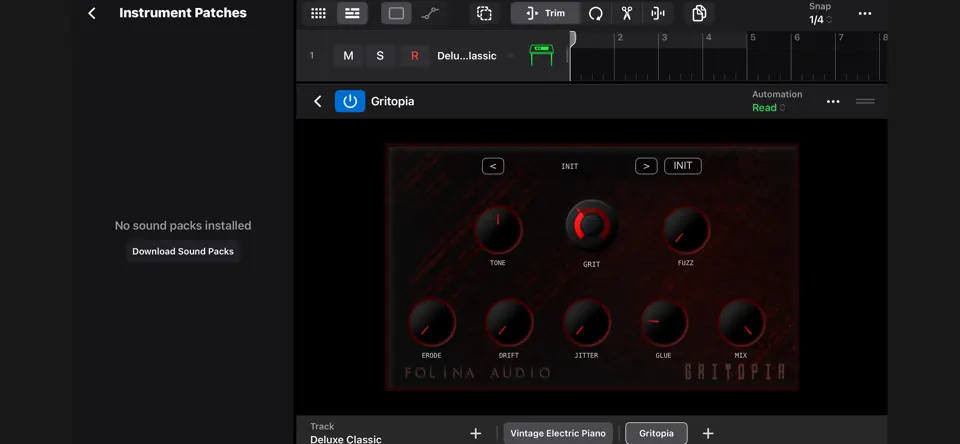Click the playhead marker at timeline start
The height and width of the screenshot is (444, 960).
[x=572, y=39]
